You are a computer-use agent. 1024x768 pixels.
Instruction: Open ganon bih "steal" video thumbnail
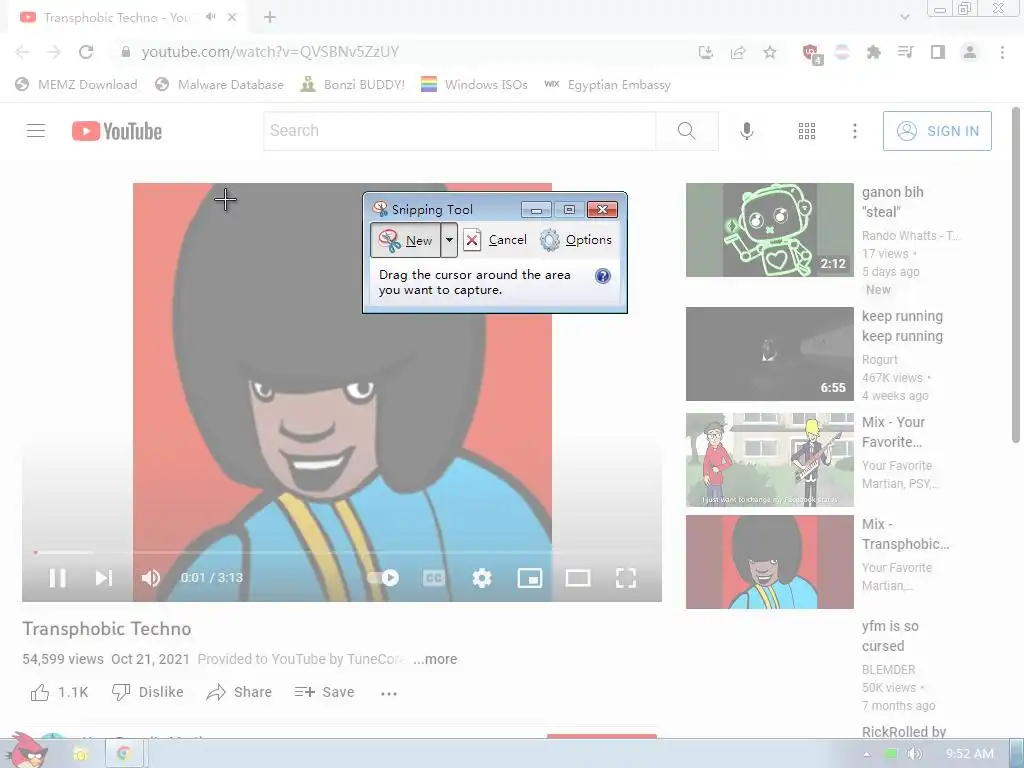click(x=769, y=230)
